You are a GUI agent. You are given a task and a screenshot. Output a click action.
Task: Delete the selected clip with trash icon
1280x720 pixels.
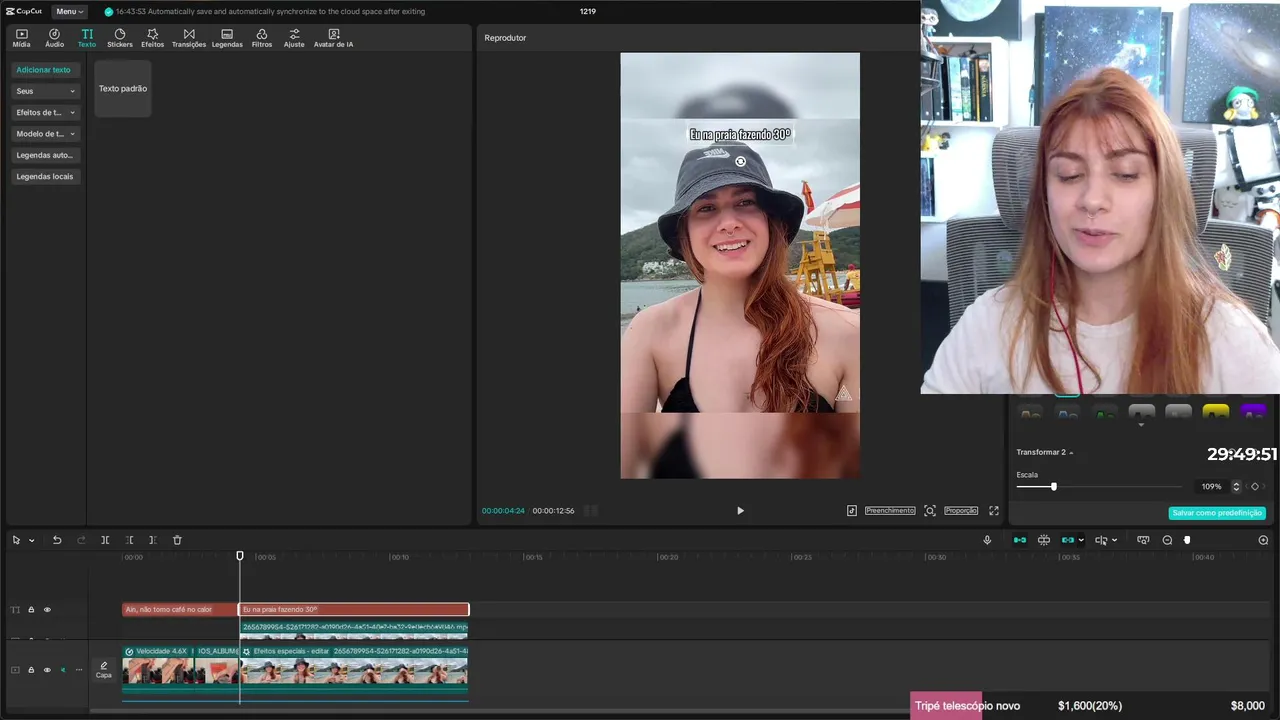pyautogui.click(x=177, y=540)
